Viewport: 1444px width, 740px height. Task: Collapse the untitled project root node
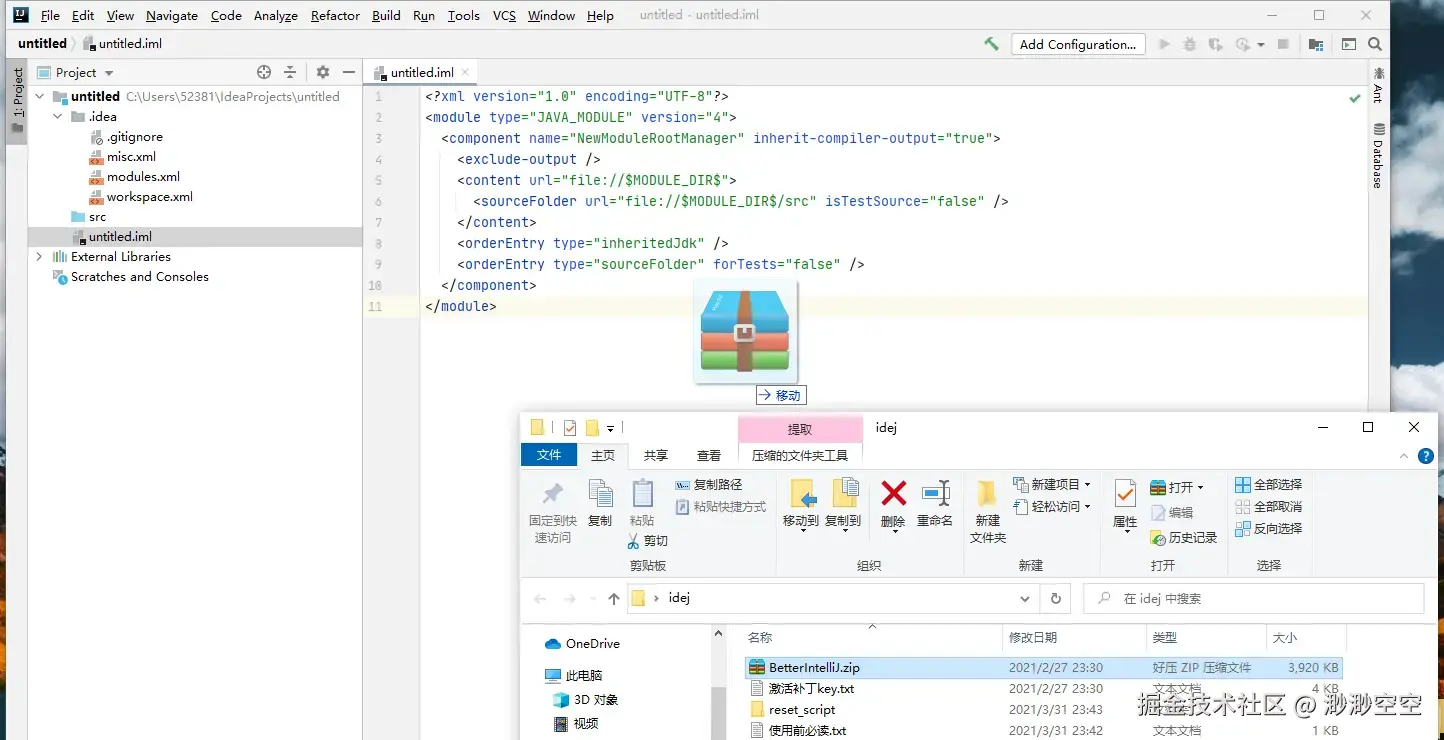coord(40,97)
